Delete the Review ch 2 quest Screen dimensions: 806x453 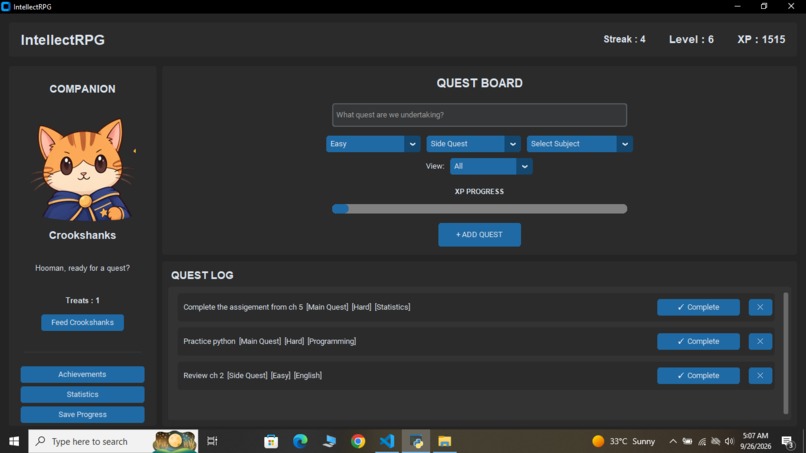760,375
